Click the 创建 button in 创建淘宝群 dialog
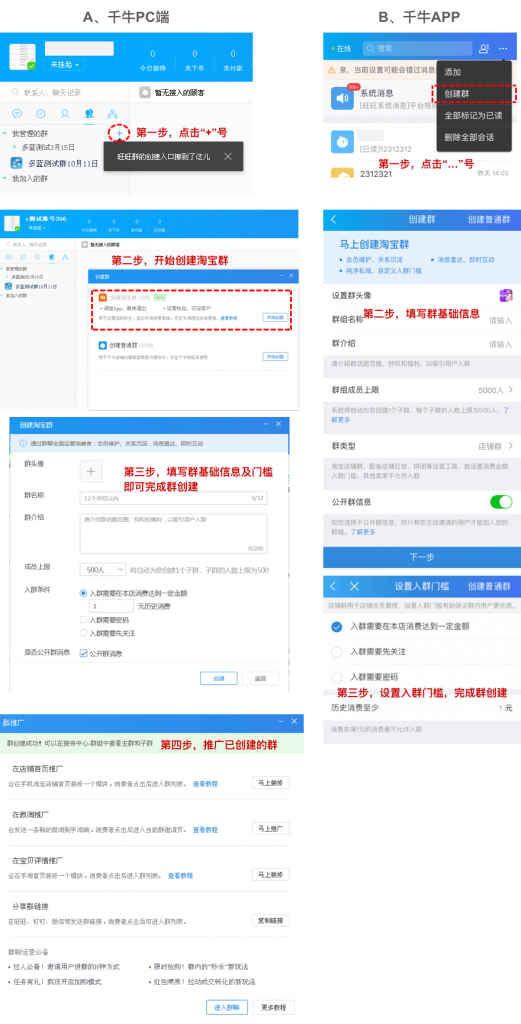This screenshot has height=1024, width=521. [219, 678]
